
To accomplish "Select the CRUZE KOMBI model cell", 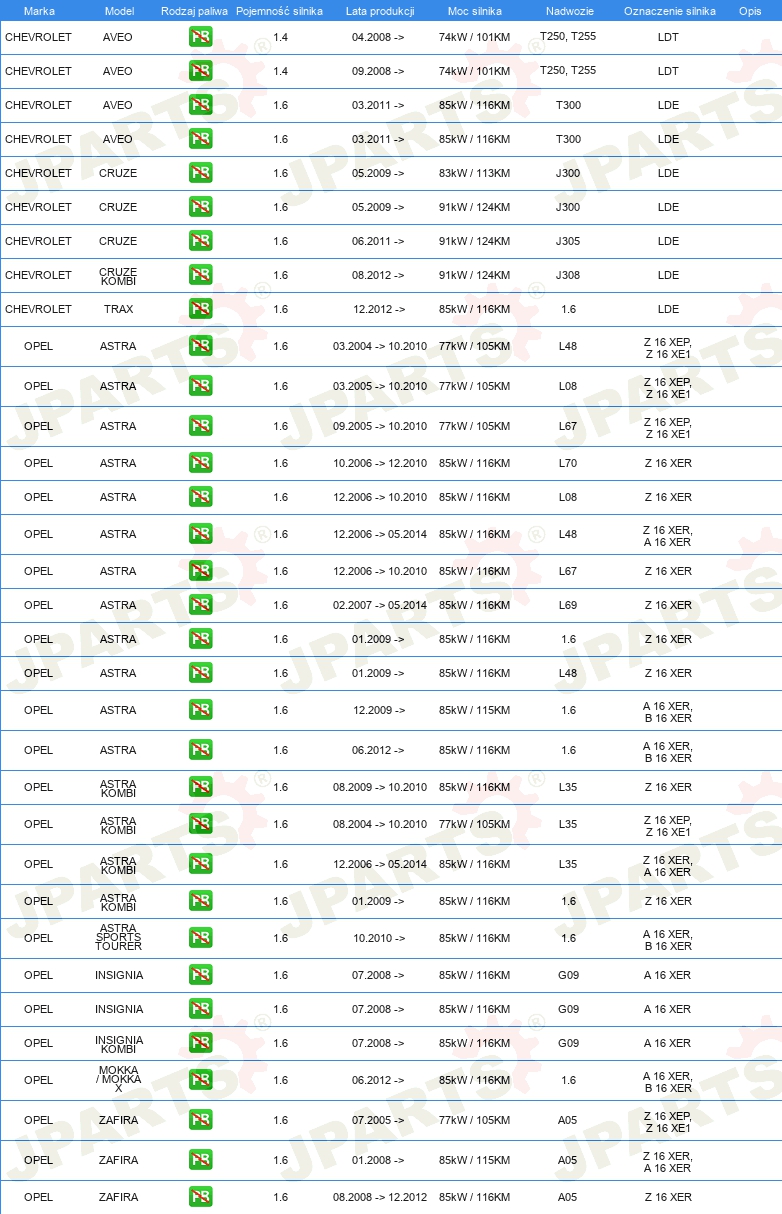I will (x=118, y=276).
